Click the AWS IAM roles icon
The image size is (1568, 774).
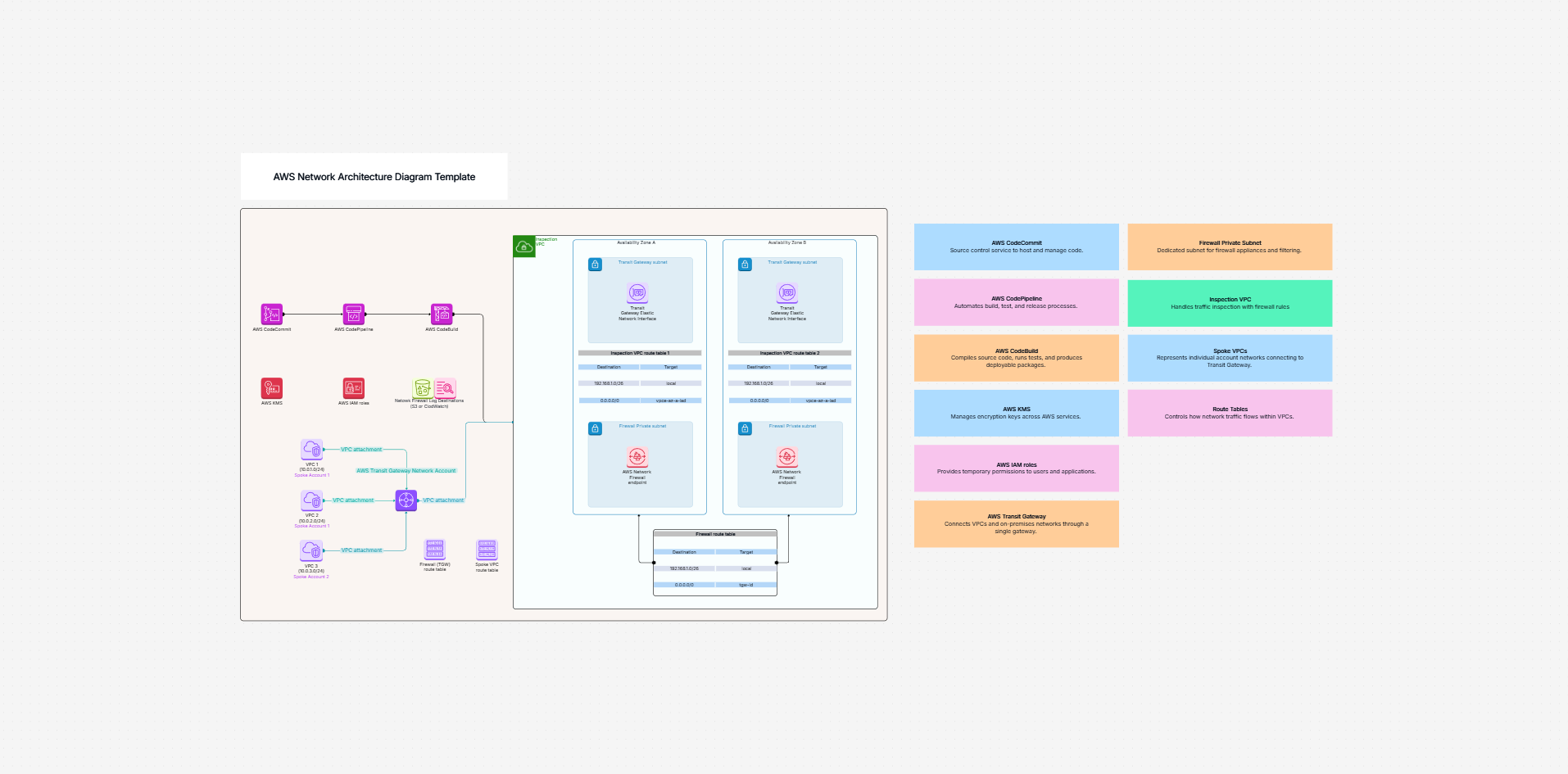click(354, 388)
